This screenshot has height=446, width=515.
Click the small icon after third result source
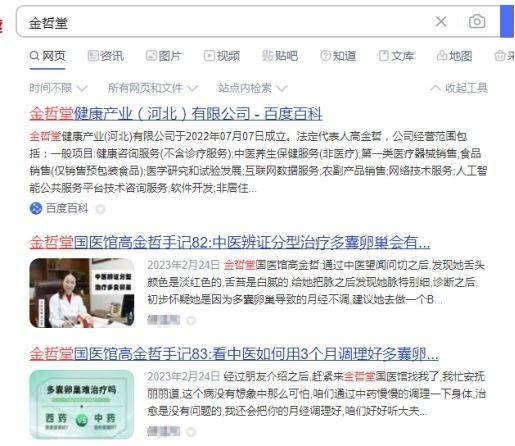point(191,432)
